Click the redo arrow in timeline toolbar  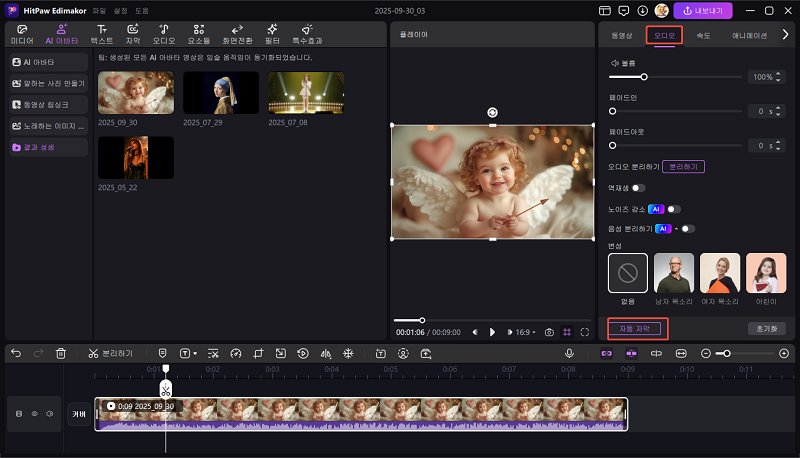click(38, 353)
